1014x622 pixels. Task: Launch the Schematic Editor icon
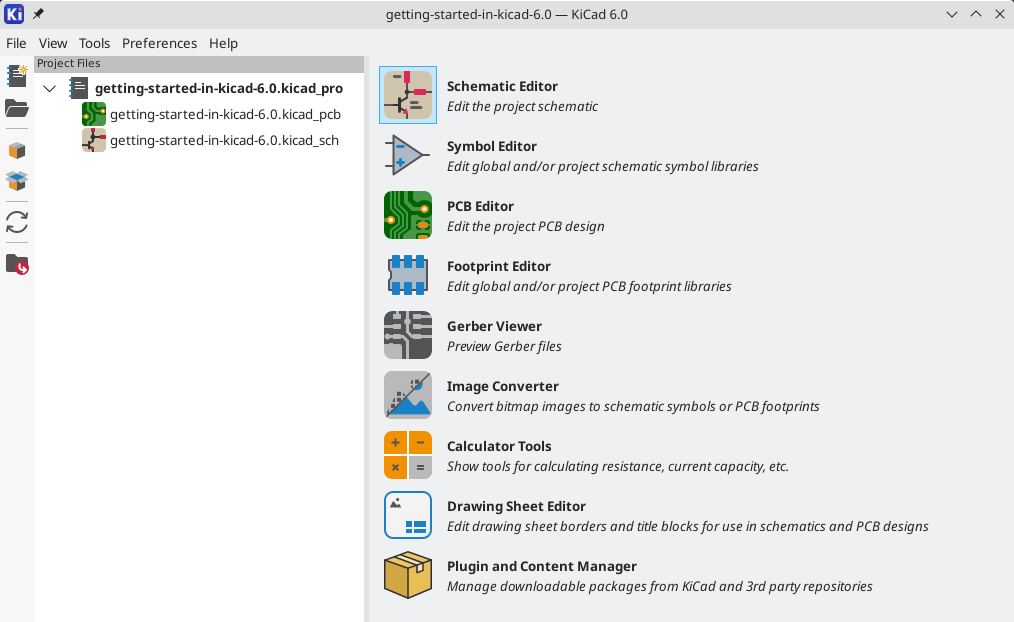point(408,95)
